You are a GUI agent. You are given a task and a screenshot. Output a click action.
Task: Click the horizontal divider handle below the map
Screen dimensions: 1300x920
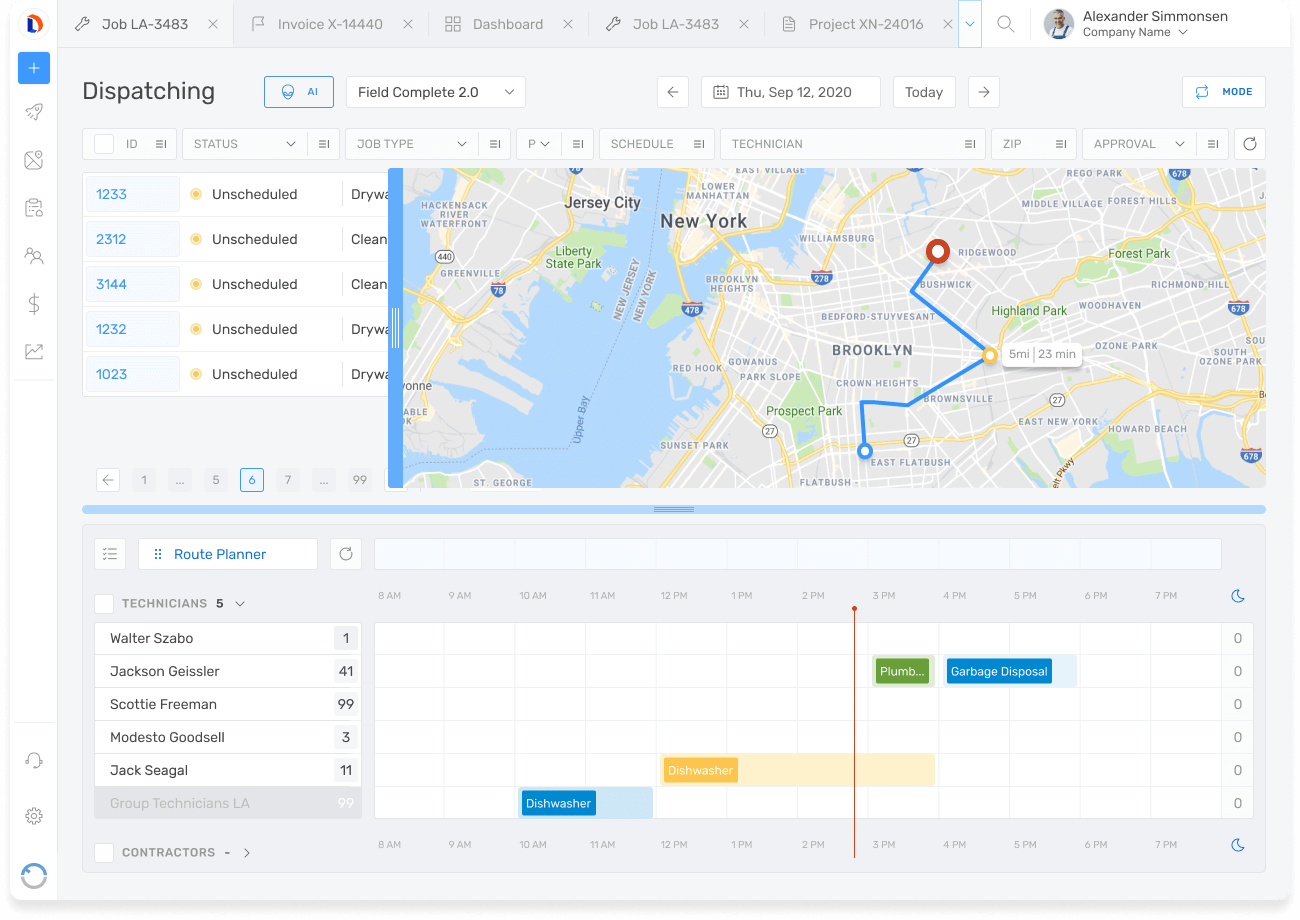point(673,509)
